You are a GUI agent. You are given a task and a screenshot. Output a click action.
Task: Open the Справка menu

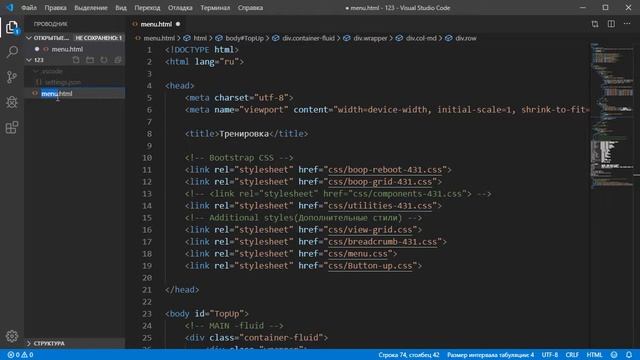[250, 8]
